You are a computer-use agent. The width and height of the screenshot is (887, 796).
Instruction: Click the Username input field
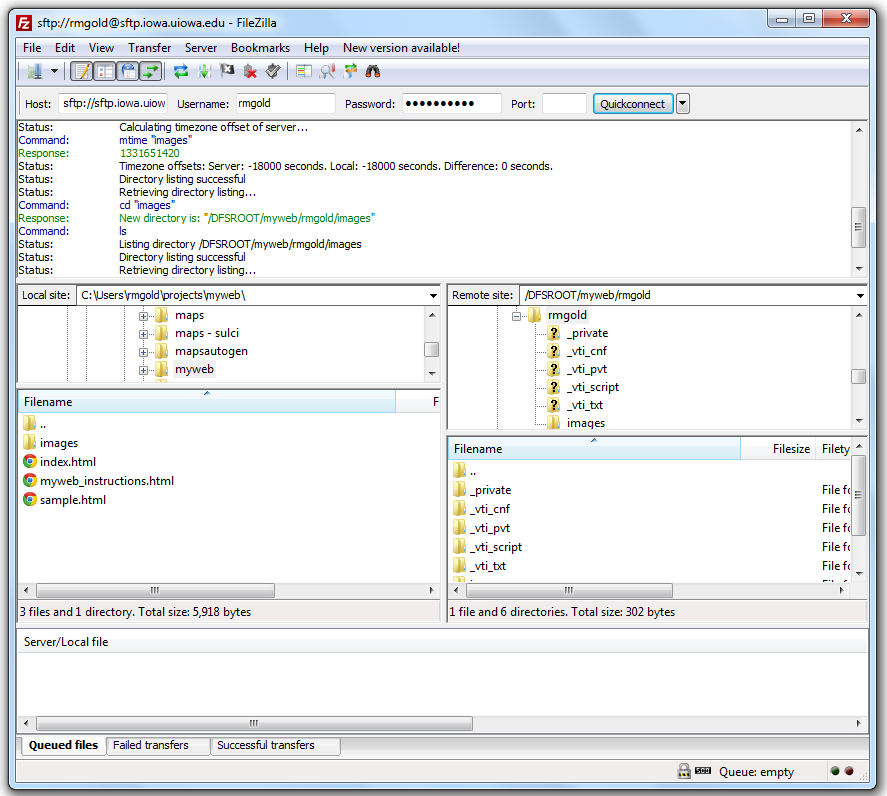pos(286,104)
